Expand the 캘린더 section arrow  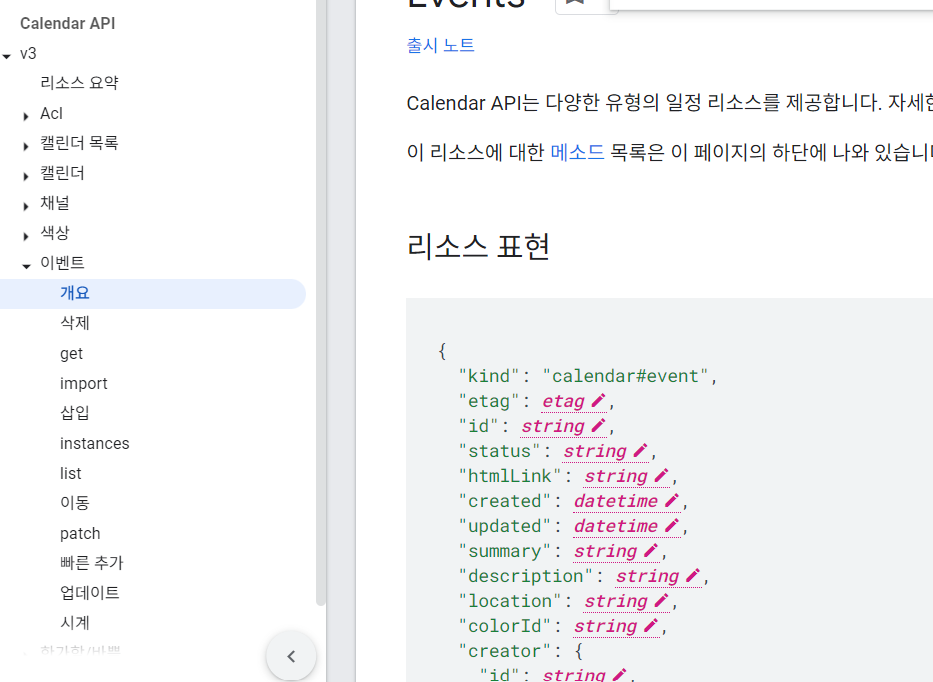click(x=26, y=176)
